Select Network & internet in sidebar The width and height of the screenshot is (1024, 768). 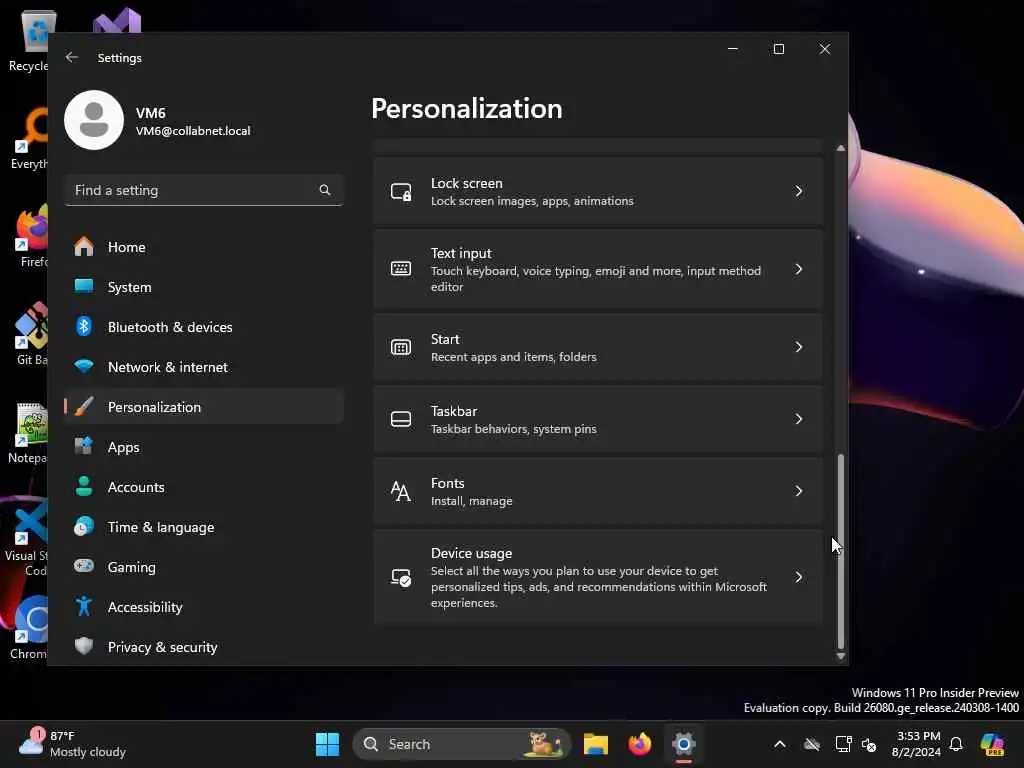pyautogui.click(x=204, y=367)
